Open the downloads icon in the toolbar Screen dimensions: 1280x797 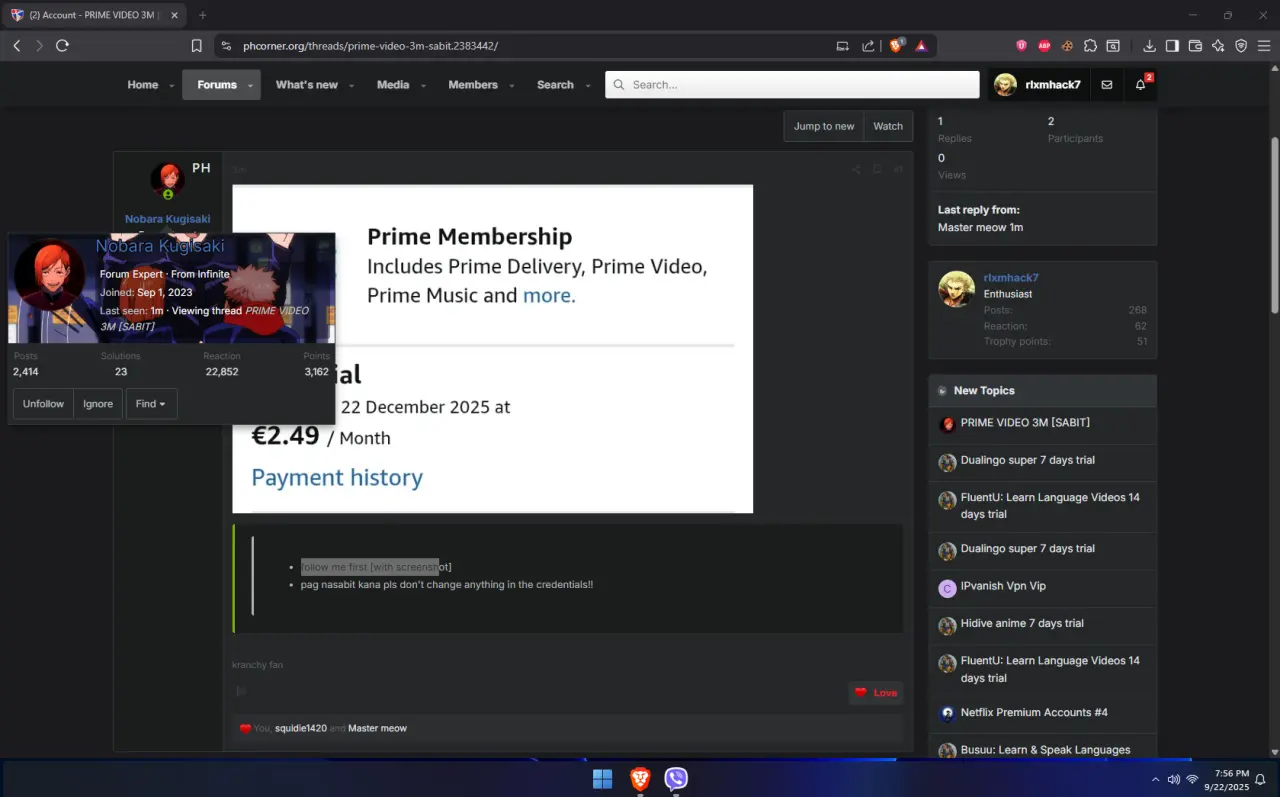pos(1149,46)
